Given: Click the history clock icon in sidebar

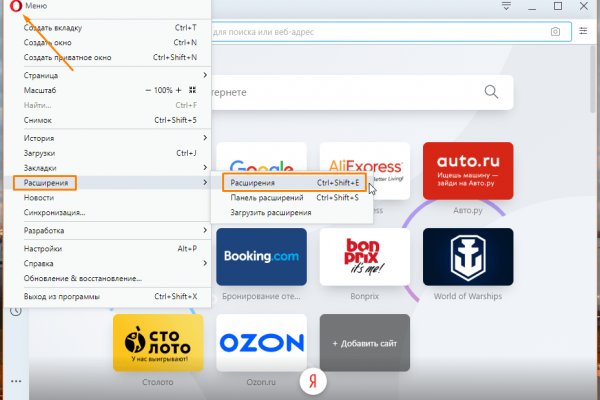Looking at the screenshot, I should point(16,311).
